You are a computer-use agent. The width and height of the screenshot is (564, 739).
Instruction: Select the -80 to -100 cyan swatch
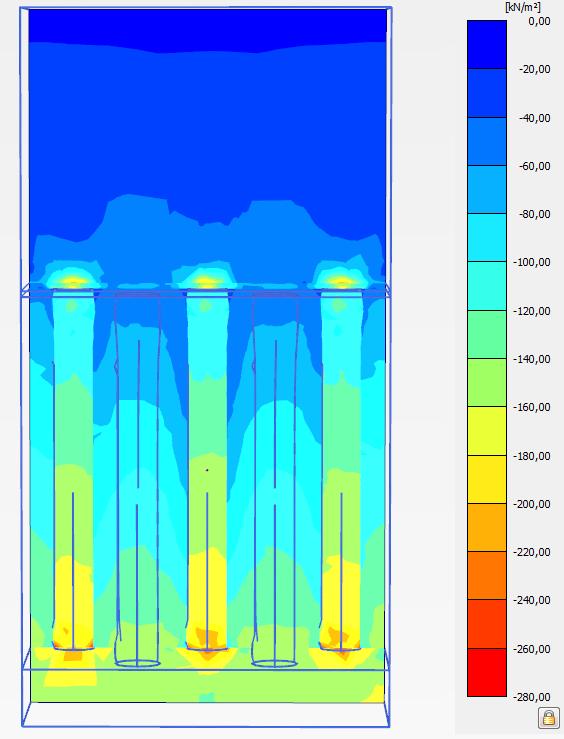click(x=487, y=237)
